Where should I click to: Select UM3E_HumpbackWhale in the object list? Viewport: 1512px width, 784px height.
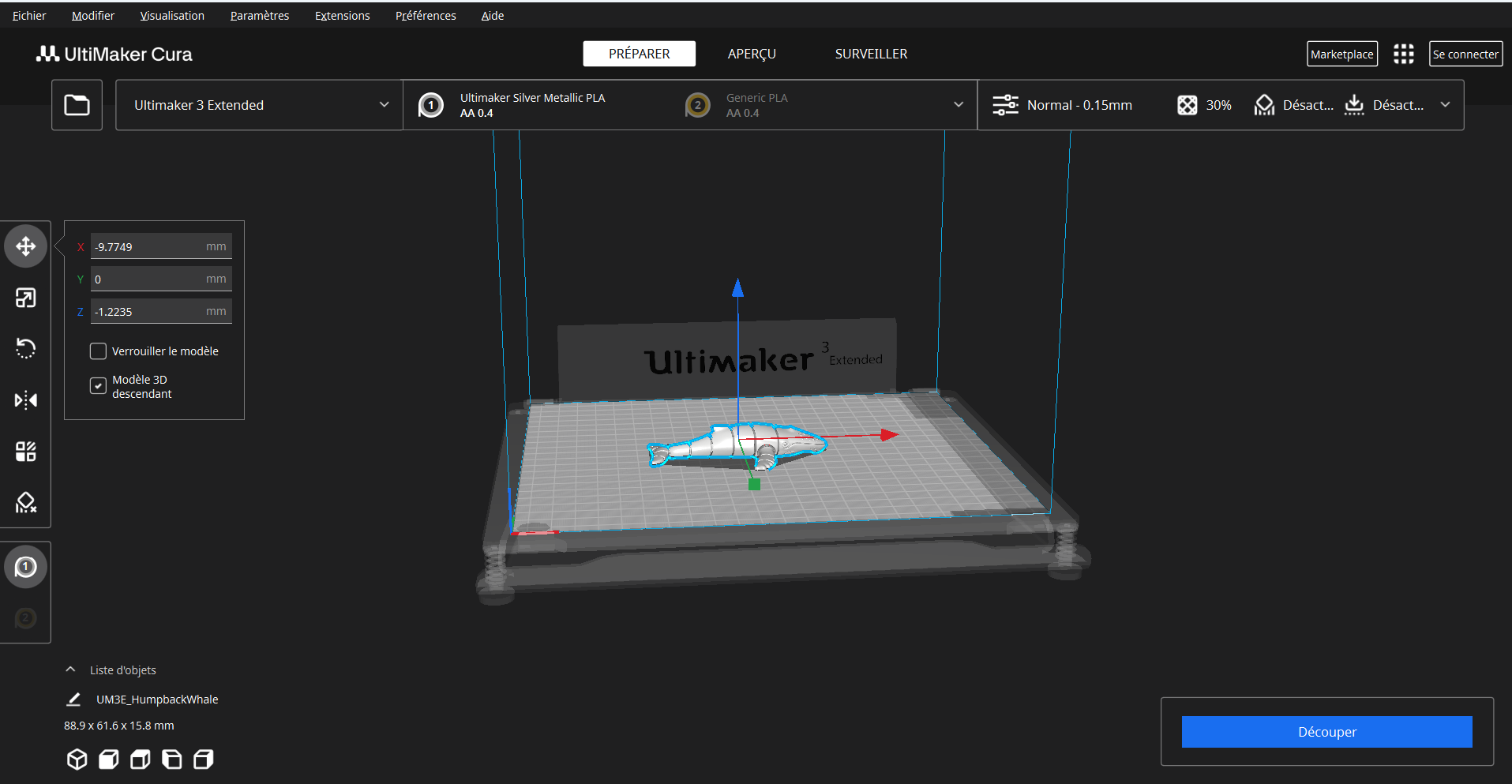(157, 700)
